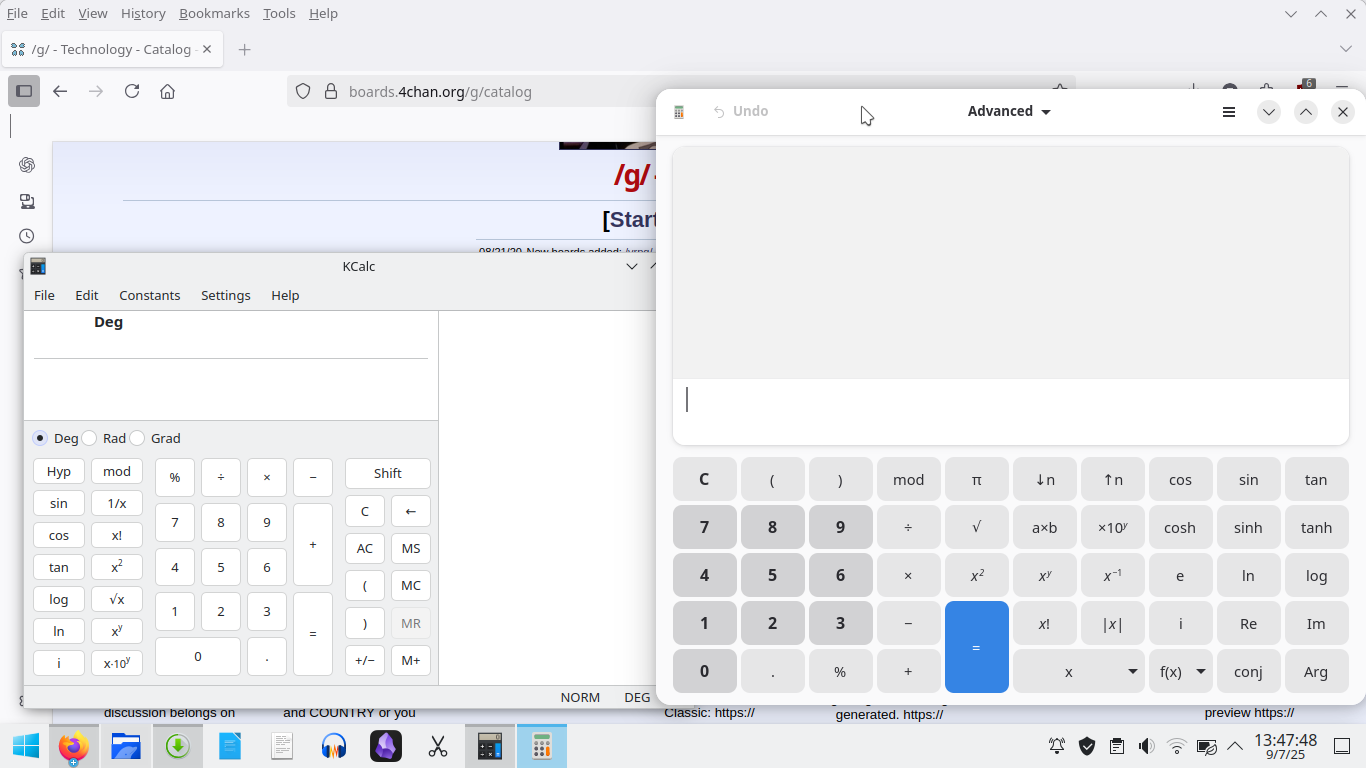The height and width of the screenshot is (768, 1366).
Task: Open KCalc Edit menu
Action: (x=87, y=295)
